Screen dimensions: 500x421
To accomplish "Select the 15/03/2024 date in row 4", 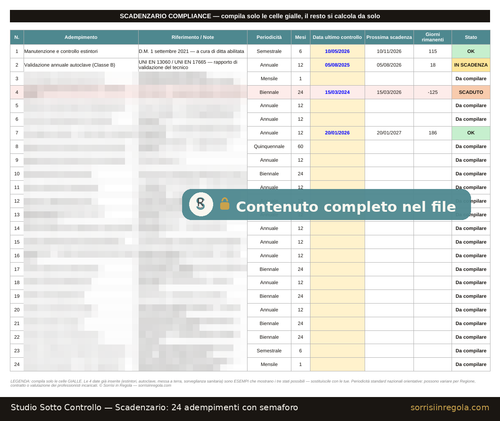I will [337, 92].
